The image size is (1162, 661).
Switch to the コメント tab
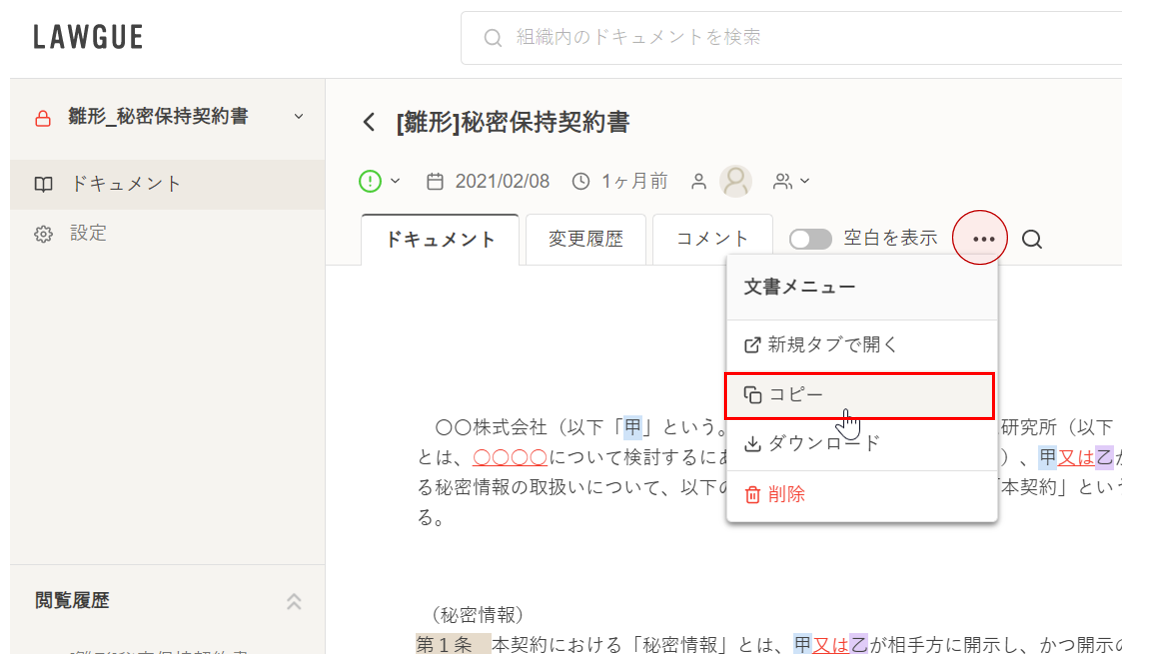coord(712,239)
